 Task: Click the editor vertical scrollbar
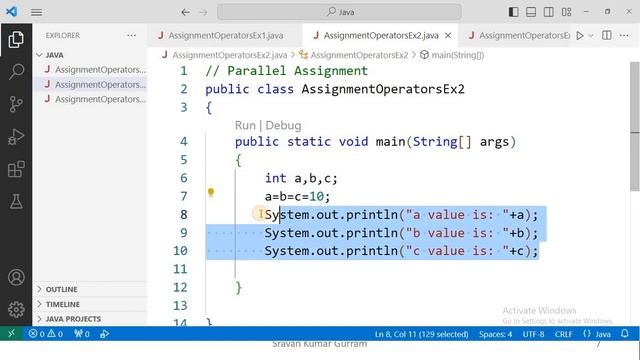(635, 127)
